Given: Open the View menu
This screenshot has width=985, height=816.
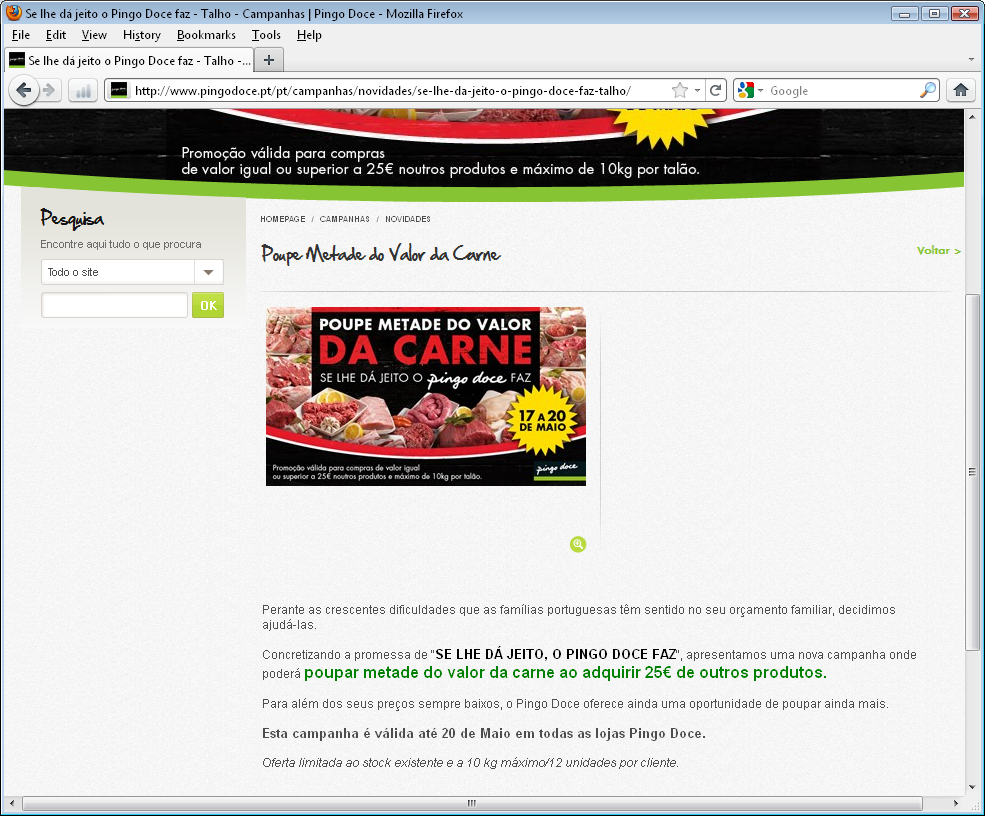Looking at the screenshot, I should tap(94, 35).
